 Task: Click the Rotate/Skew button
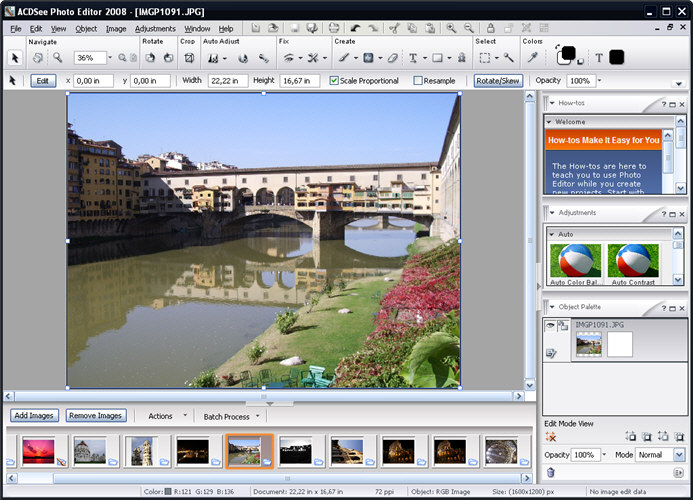click(x=498, y=81)
